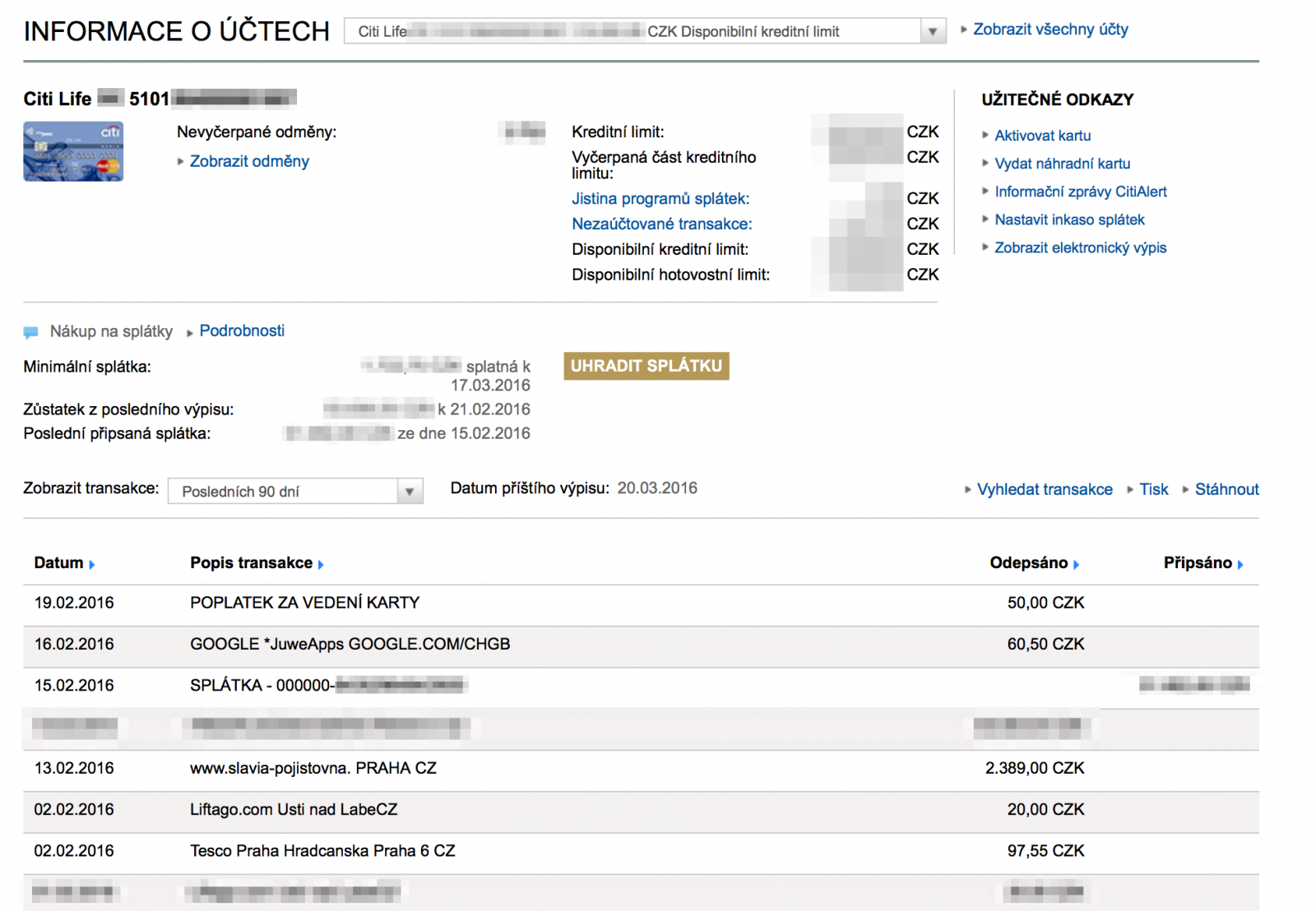
Task: Click the 60,50 CZK amount
Action: point(1045,645)
